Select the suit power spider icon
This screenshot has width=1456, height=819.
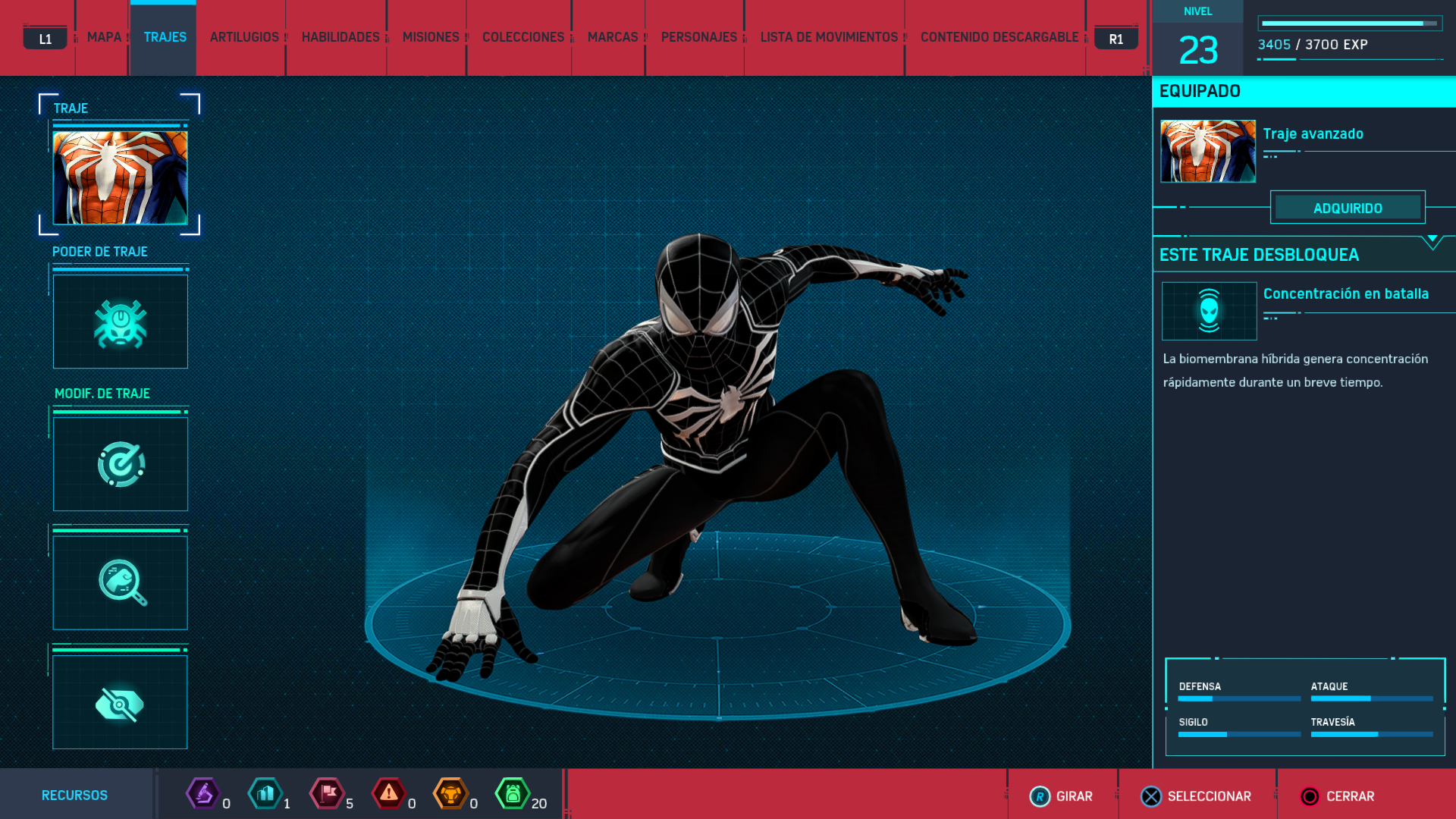pos(121,322)
